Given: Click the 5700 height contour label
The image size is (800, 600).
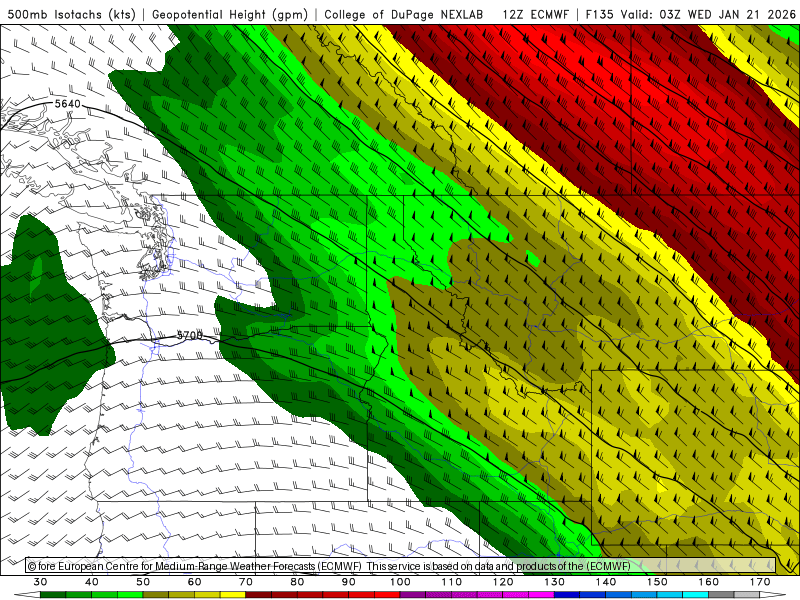Looking at the screenshot, I should click(x=189, y=335).
